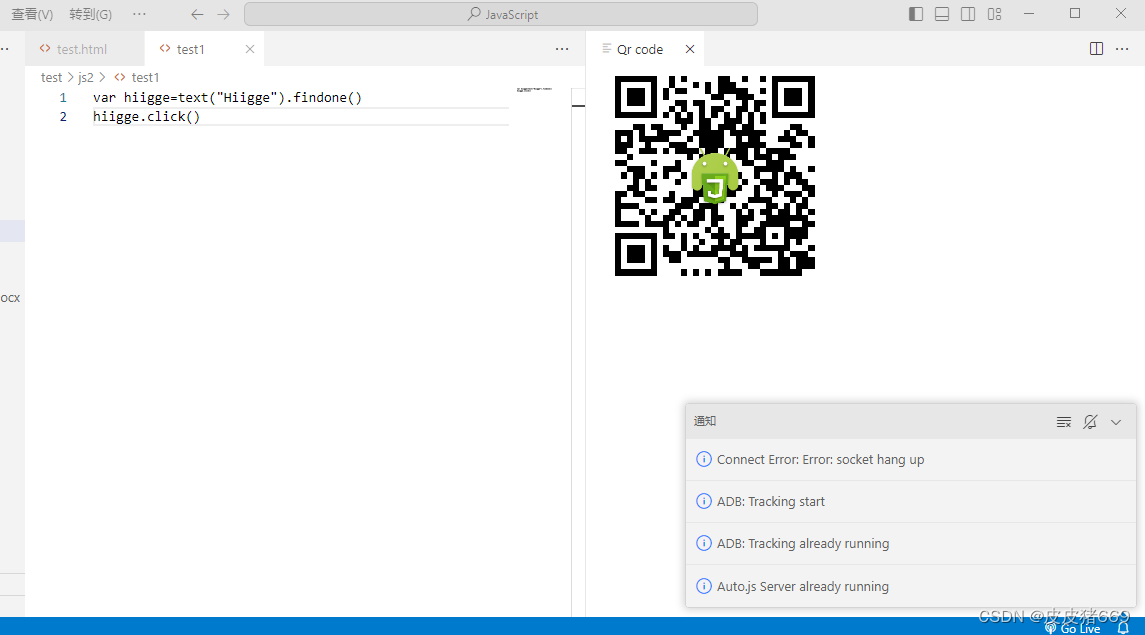1145x635 pixels.
Task: Open notifications bell in the status bar
Action: 1123,628
